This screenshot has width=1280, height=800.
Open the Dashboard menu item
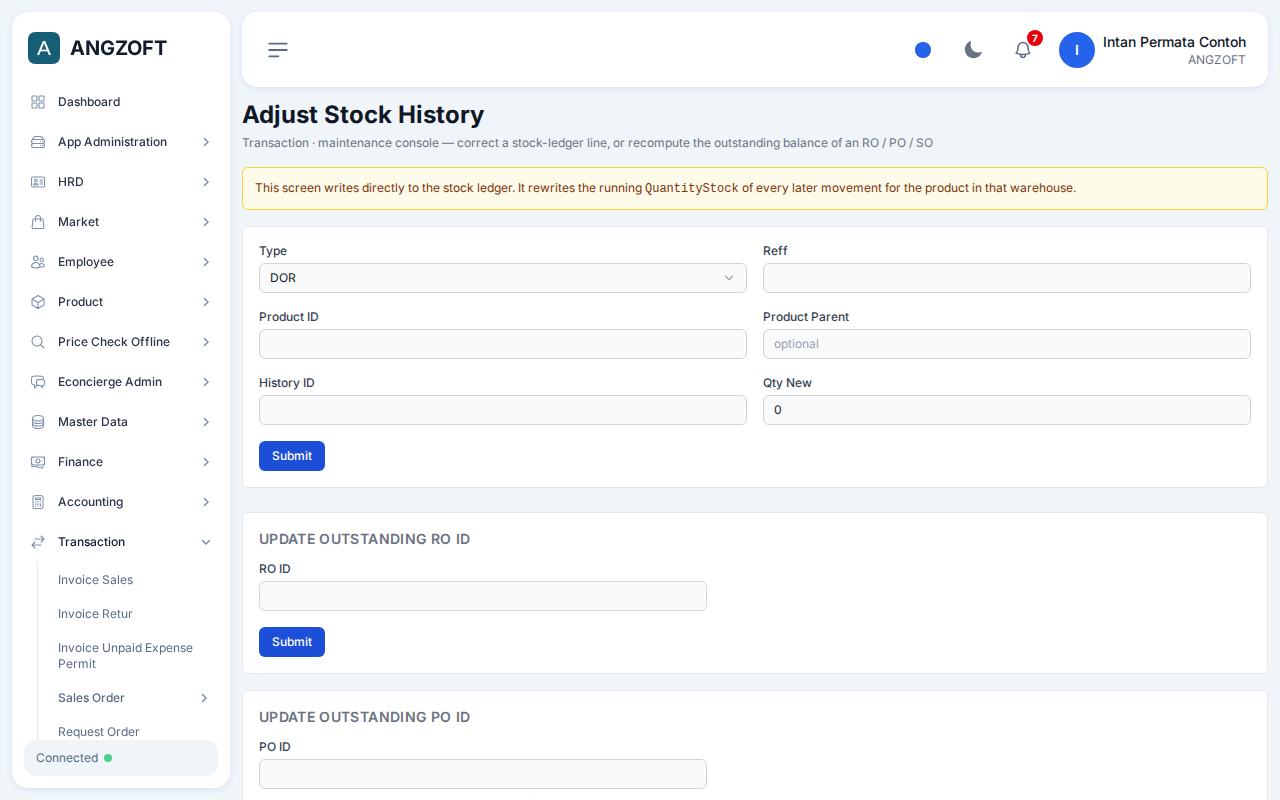121,102
